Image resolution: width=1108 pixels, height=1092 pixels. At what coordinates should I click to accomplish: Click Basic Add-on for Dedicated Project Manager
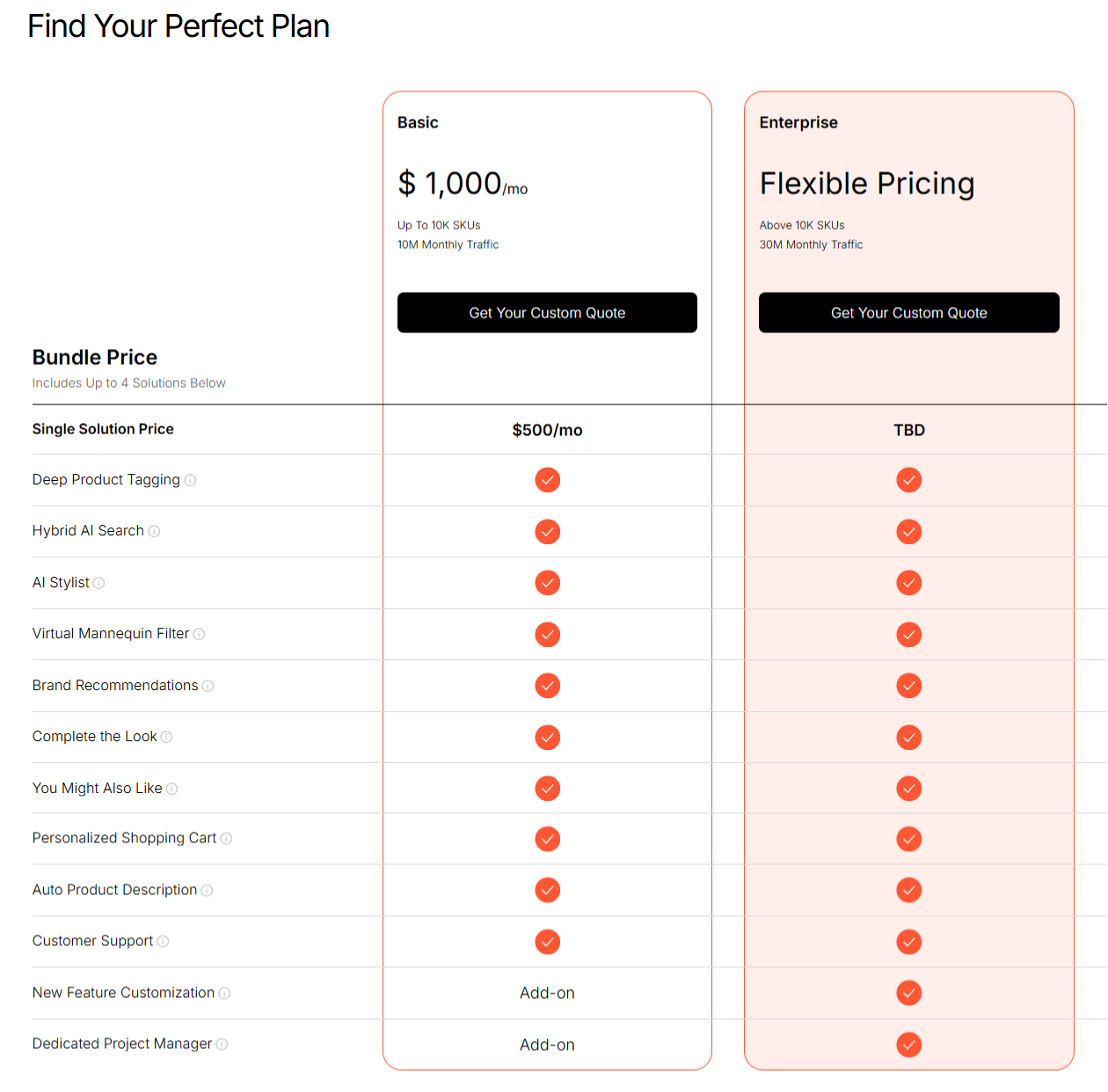[x=547, y=1045]
